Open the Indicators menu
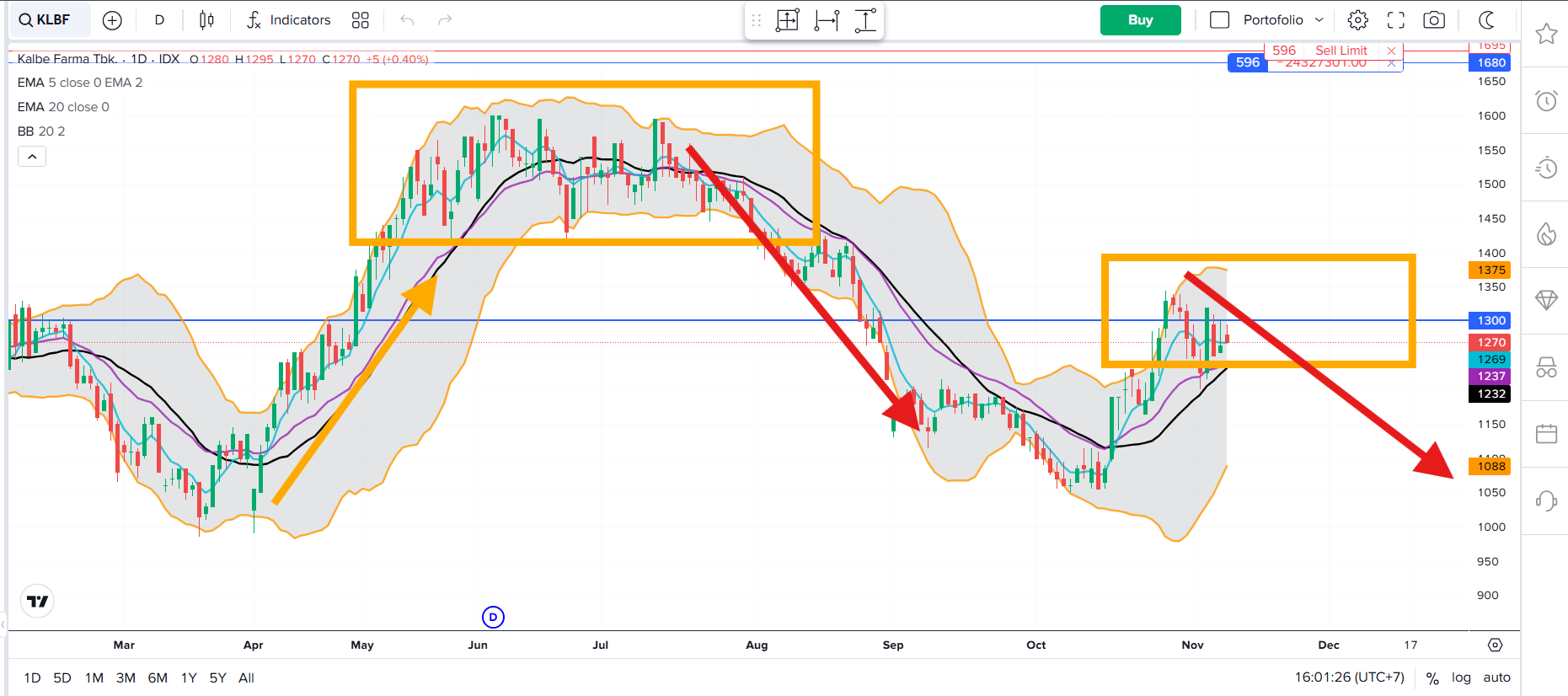This screenshot has width=1568, height=696. click(x=289, y=20)
